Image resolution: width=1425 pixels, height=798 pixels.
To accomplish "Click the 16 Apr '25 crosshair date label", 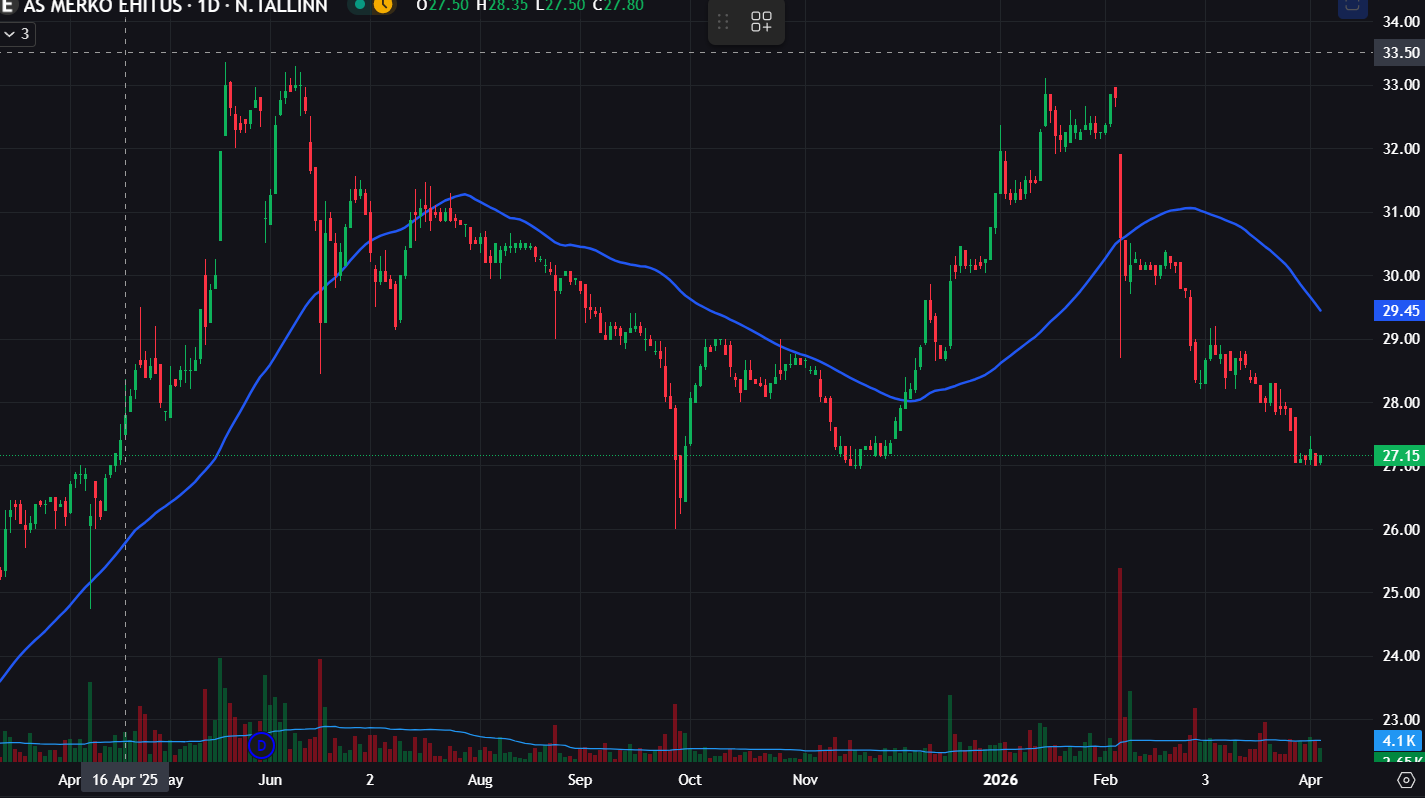I will coord(124,780).
